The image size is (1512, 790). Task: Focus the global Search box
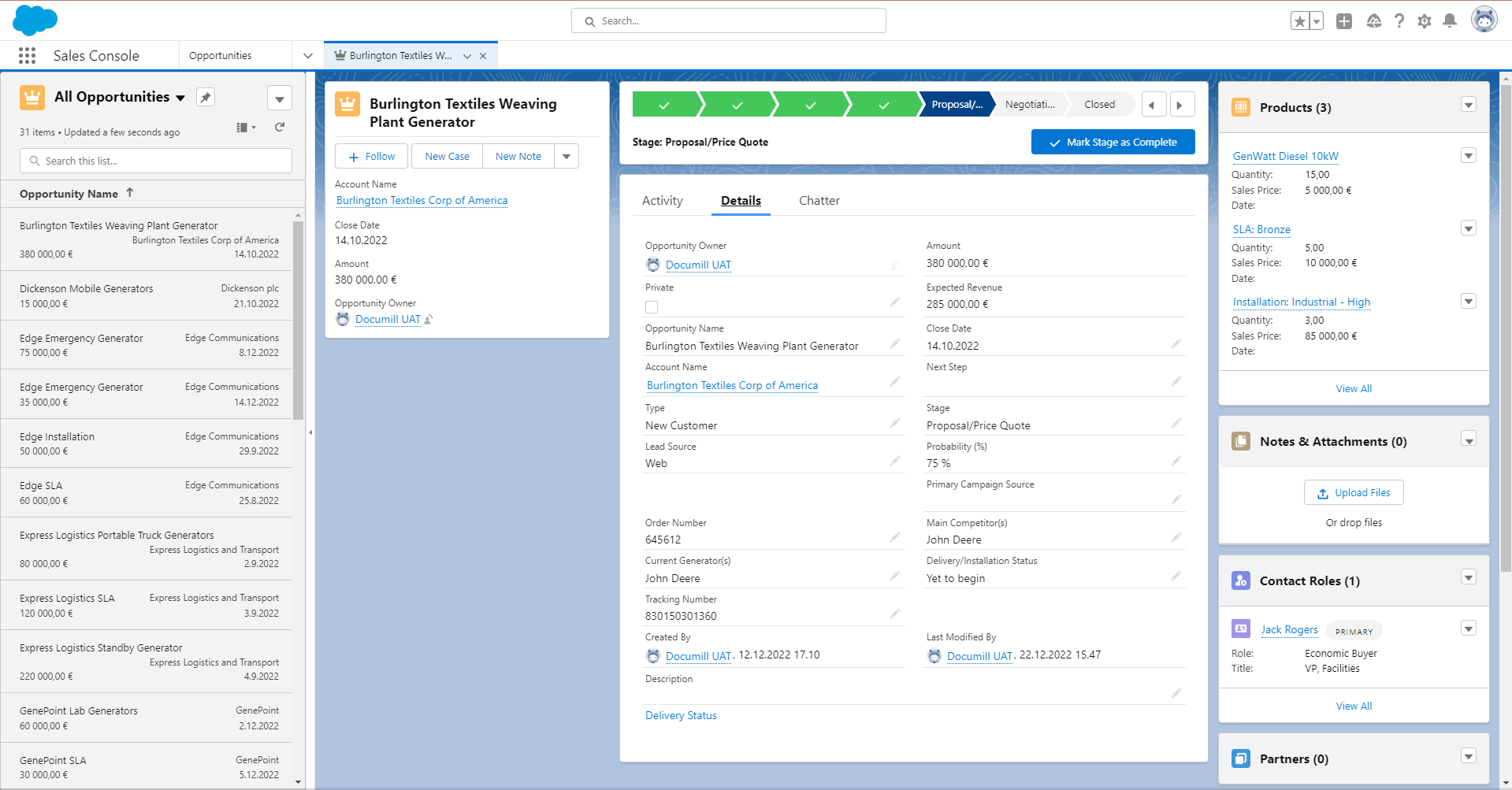729,20
